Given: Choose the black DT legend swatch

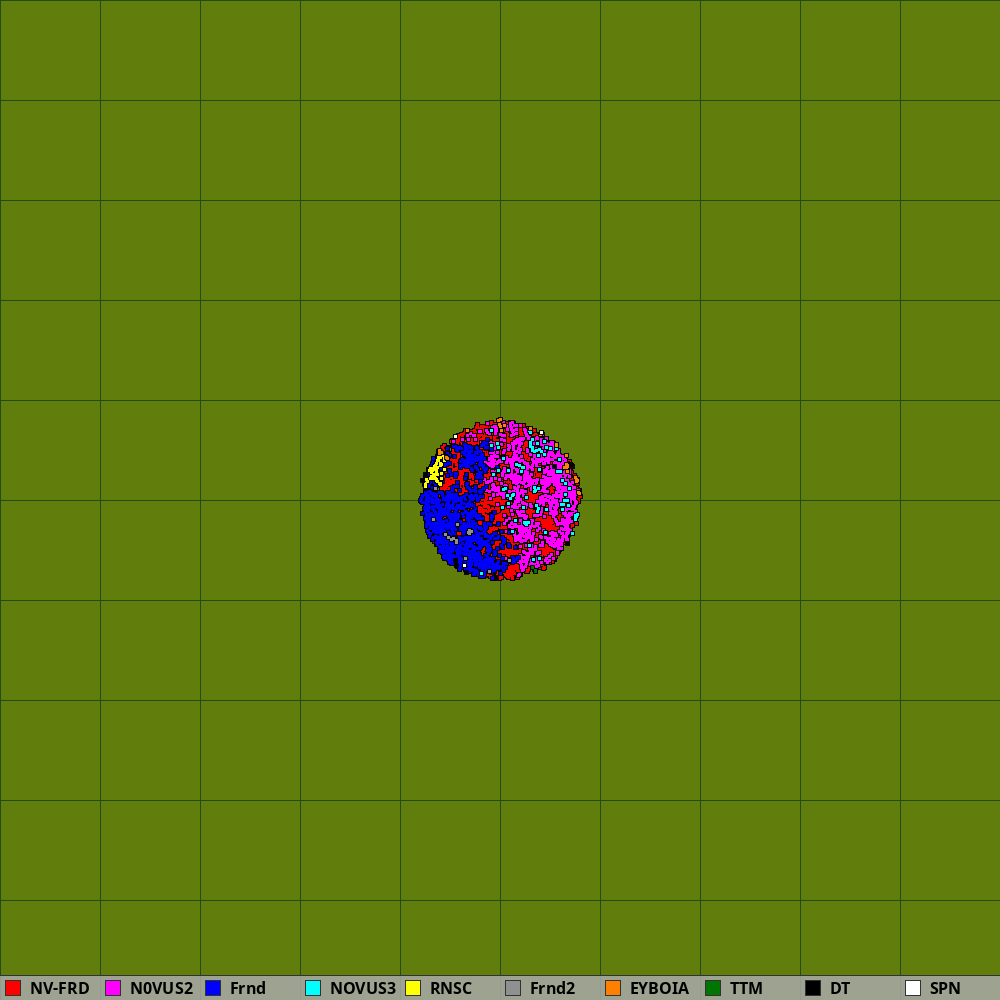Looking at the screenshot, I should pos(813,988).
